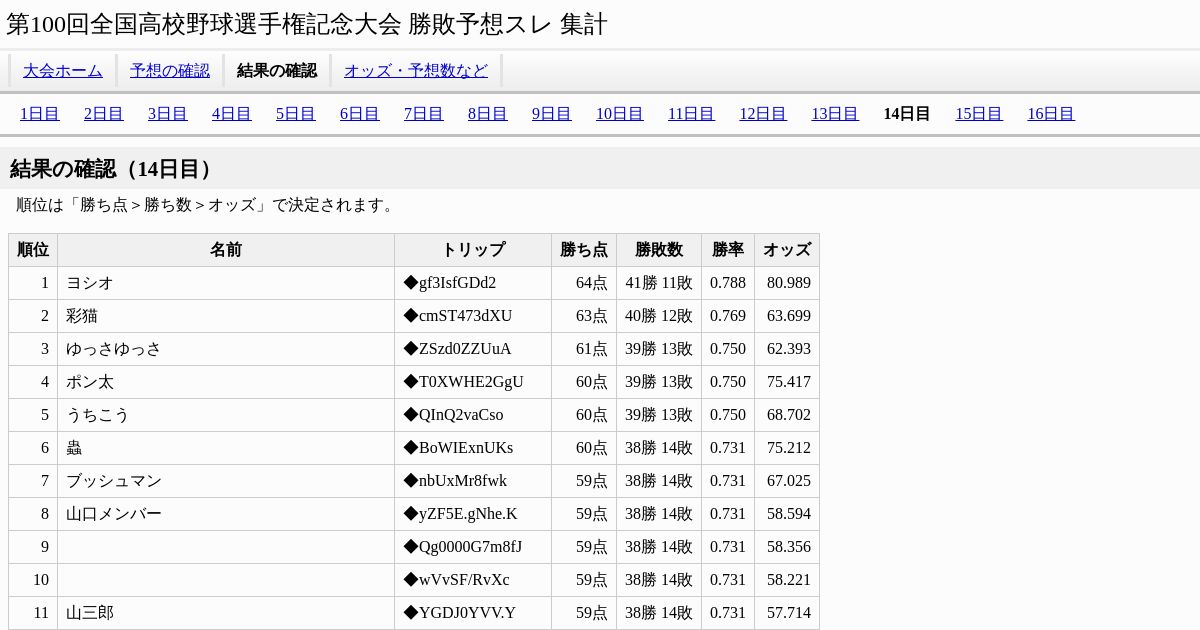Open results for 11日目
Image resolution: width=1200 pixels, height=630 pixels.
tap(691, 113)
